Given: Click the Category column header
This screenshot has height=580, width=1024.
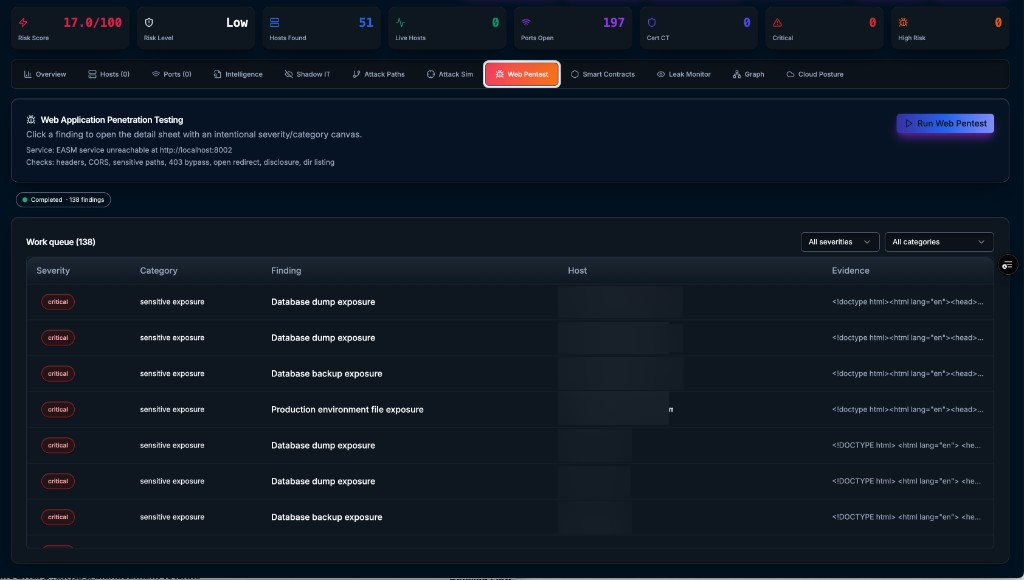Looking at the screenshot, I should (x=159, y=270).
